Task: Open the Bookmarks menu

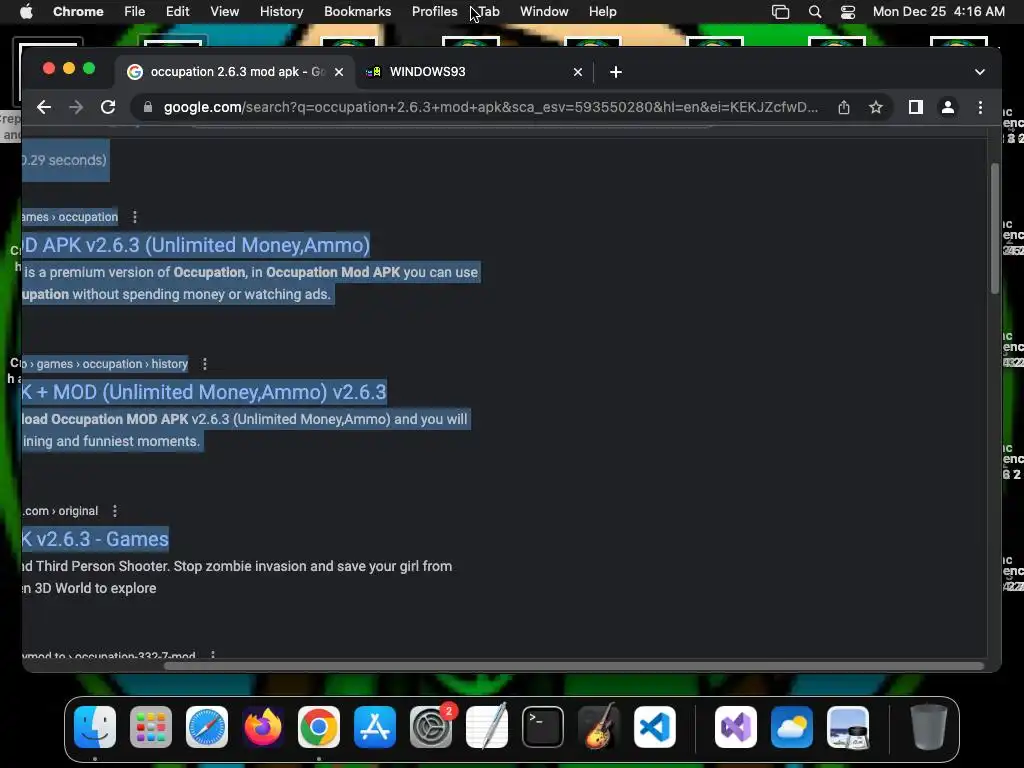Action: (x=358, y=12)
